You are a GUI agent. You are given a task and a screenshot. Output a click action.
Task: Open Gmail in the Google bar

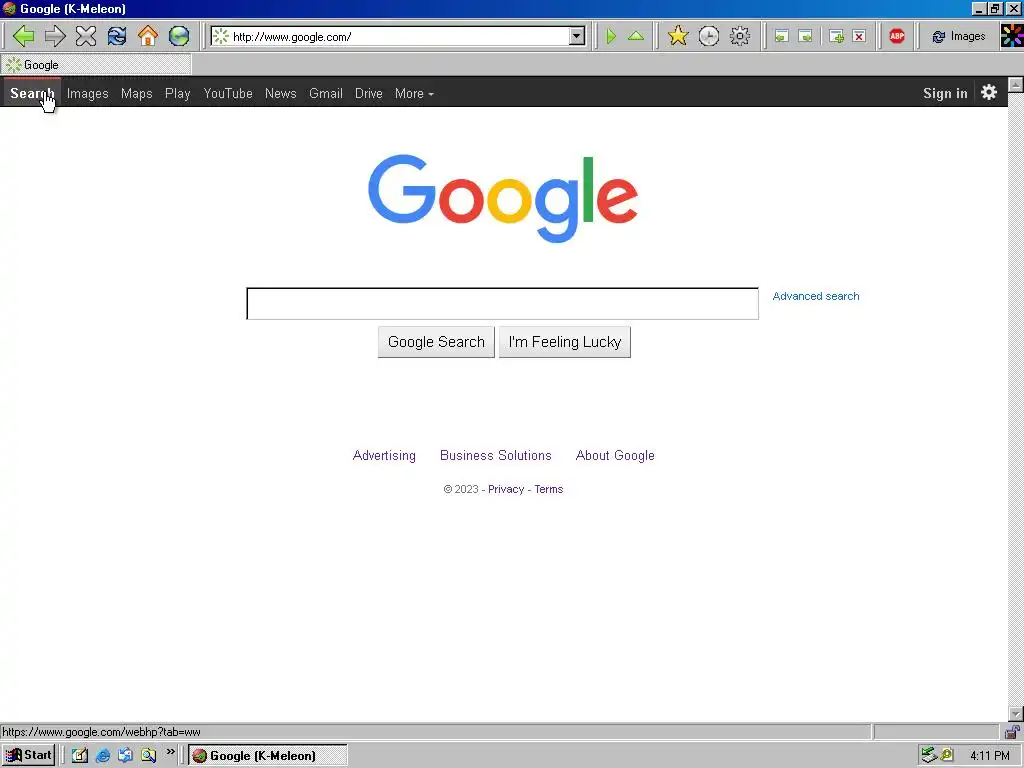[x=326, y=93]
